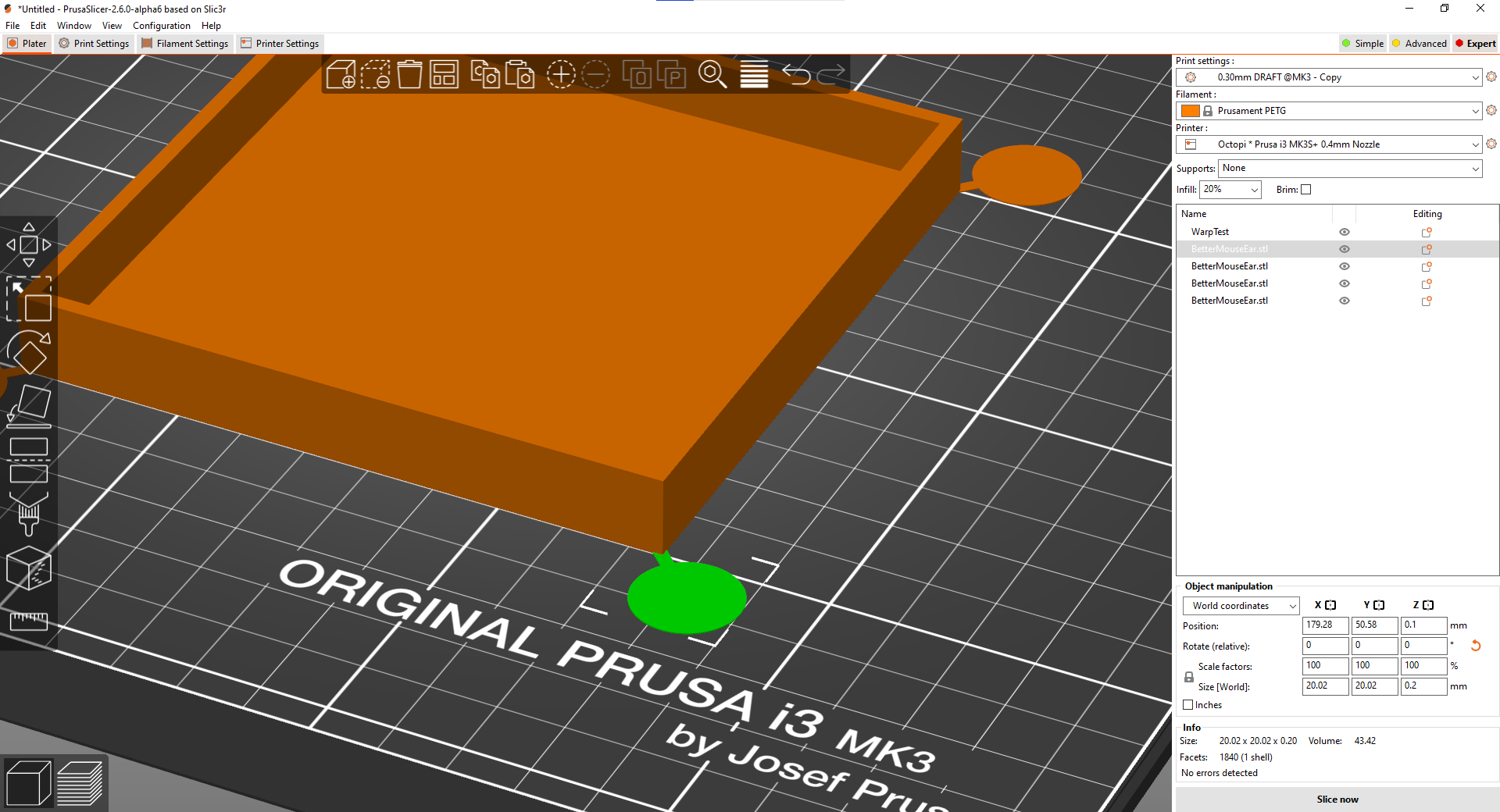Open the Printer preset dropdown
1500x812 pixels.
(x=1329, y=144)
